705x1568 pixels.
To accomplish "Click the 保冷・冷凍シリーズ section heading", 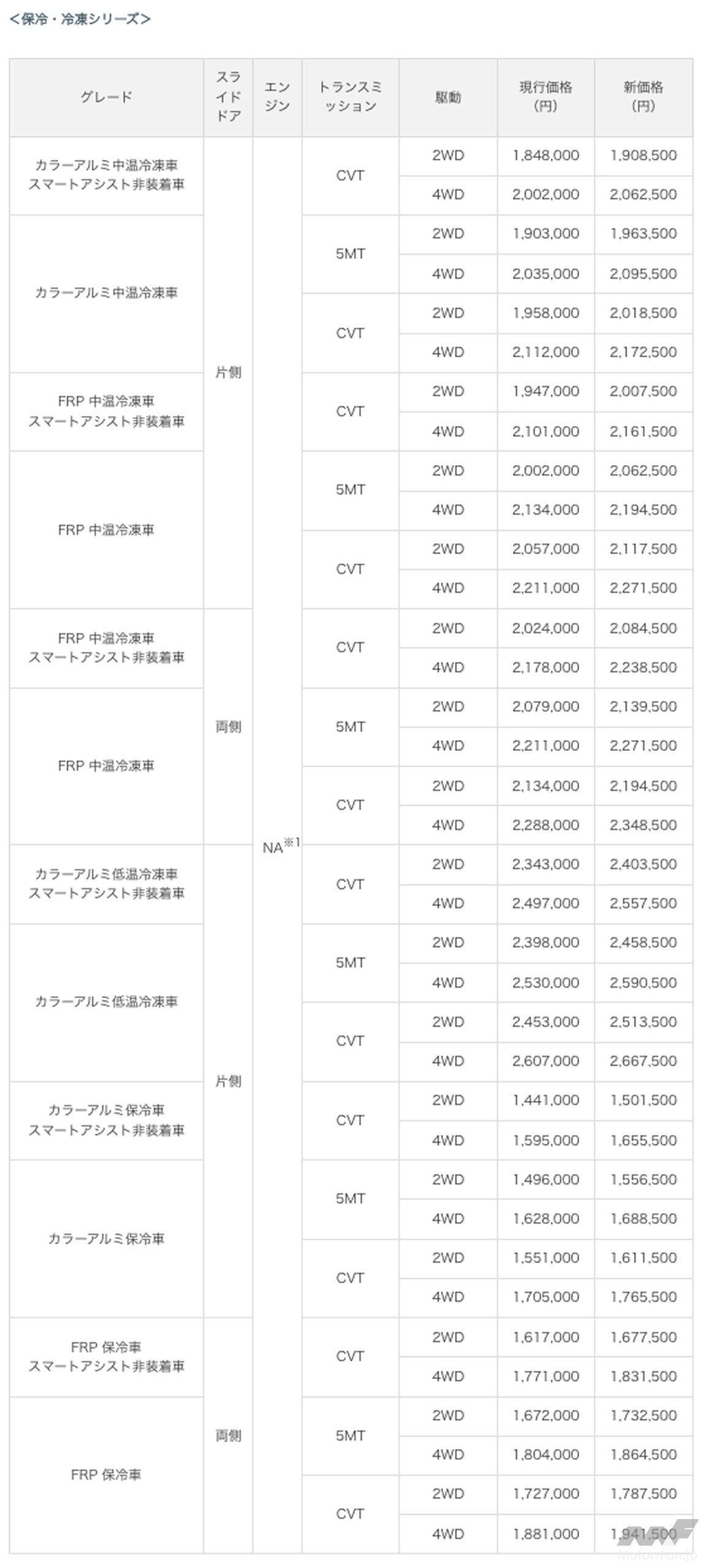I will pos(80,19).
